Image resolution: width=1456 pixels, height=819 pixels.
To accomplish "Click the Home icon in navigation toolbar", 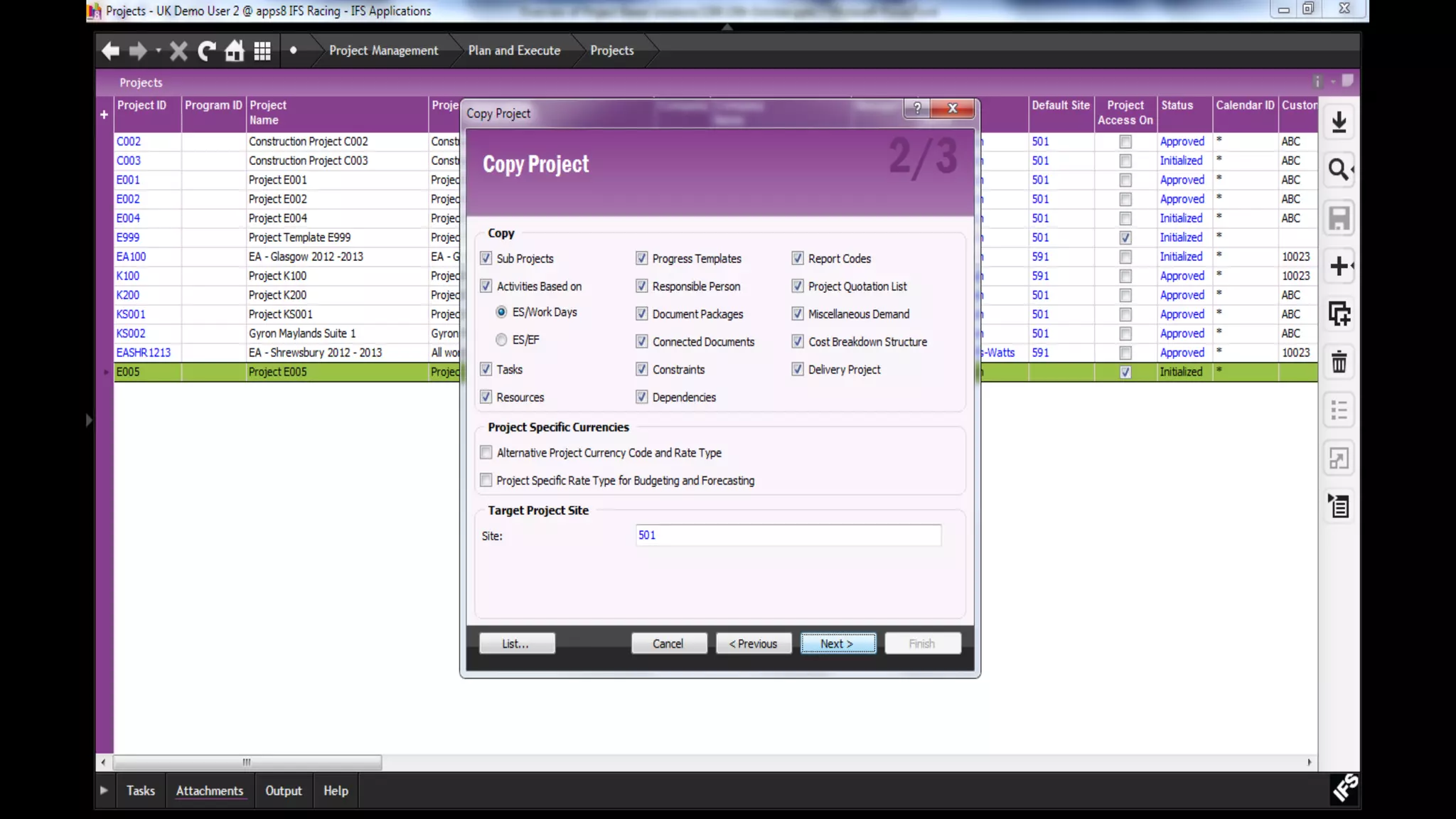I will [x=235, y=50].
